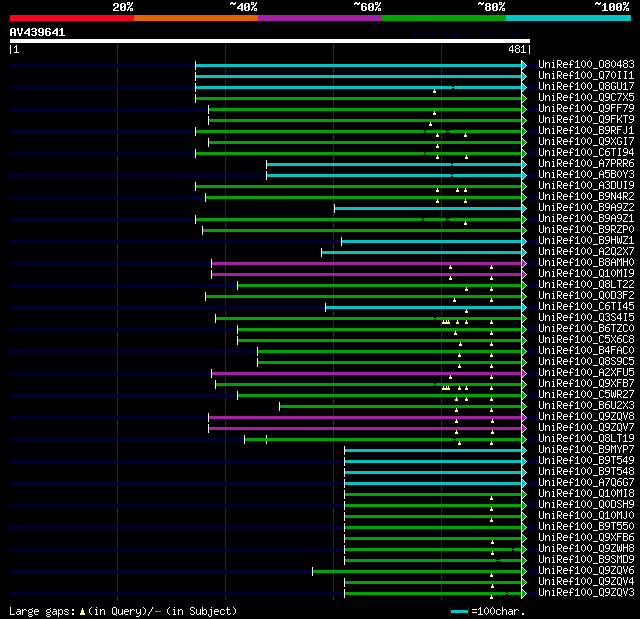This screenshot has height=619, width=640.
Task: Select the UniRef100_B6U2X3 label
Action: 586,406
